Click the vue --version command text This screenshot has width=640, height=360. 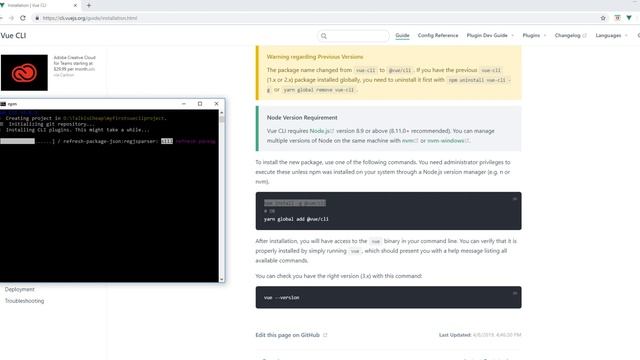[x=282, y=298]
